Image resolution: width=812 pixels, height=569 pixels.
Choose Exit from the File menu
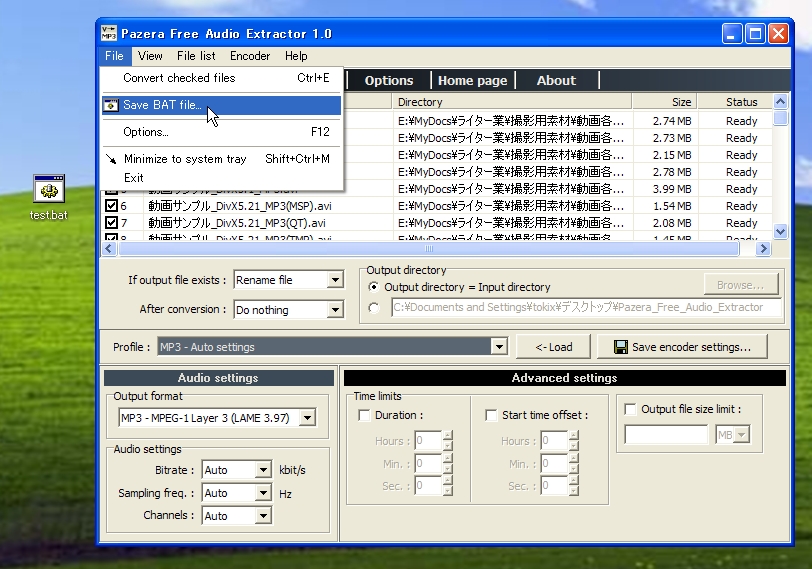coord(222,178)
